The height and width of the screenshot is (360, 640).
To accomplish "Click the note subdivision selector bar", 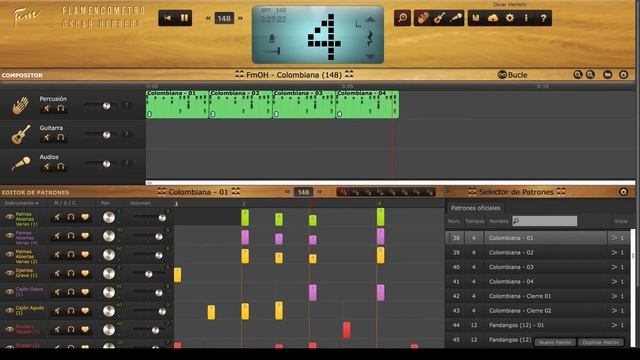I will 386,192.
